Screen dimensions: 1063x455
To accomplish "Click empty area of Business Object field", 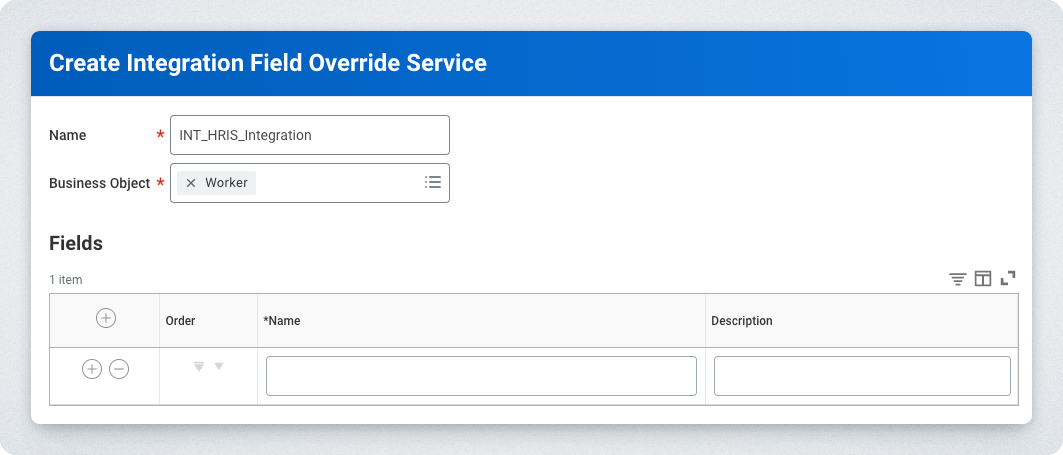I will tap(338, 183).
